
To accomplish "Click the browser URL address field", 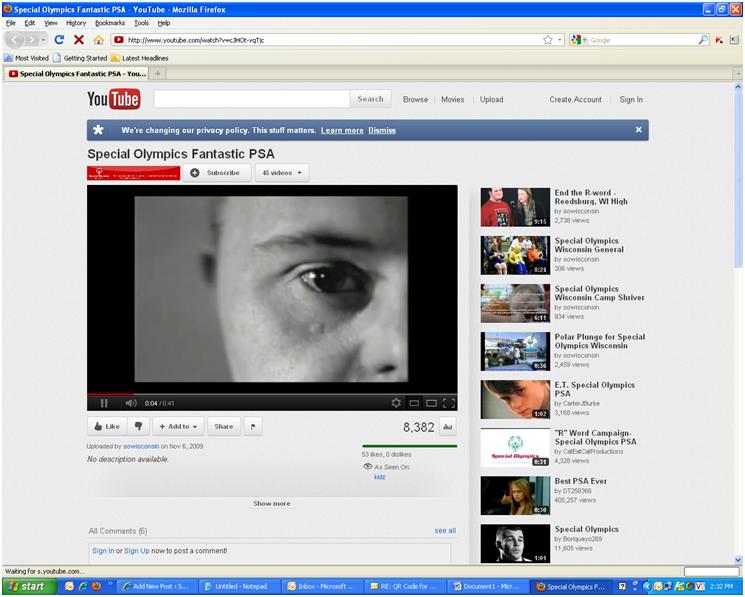I will 333,40.
